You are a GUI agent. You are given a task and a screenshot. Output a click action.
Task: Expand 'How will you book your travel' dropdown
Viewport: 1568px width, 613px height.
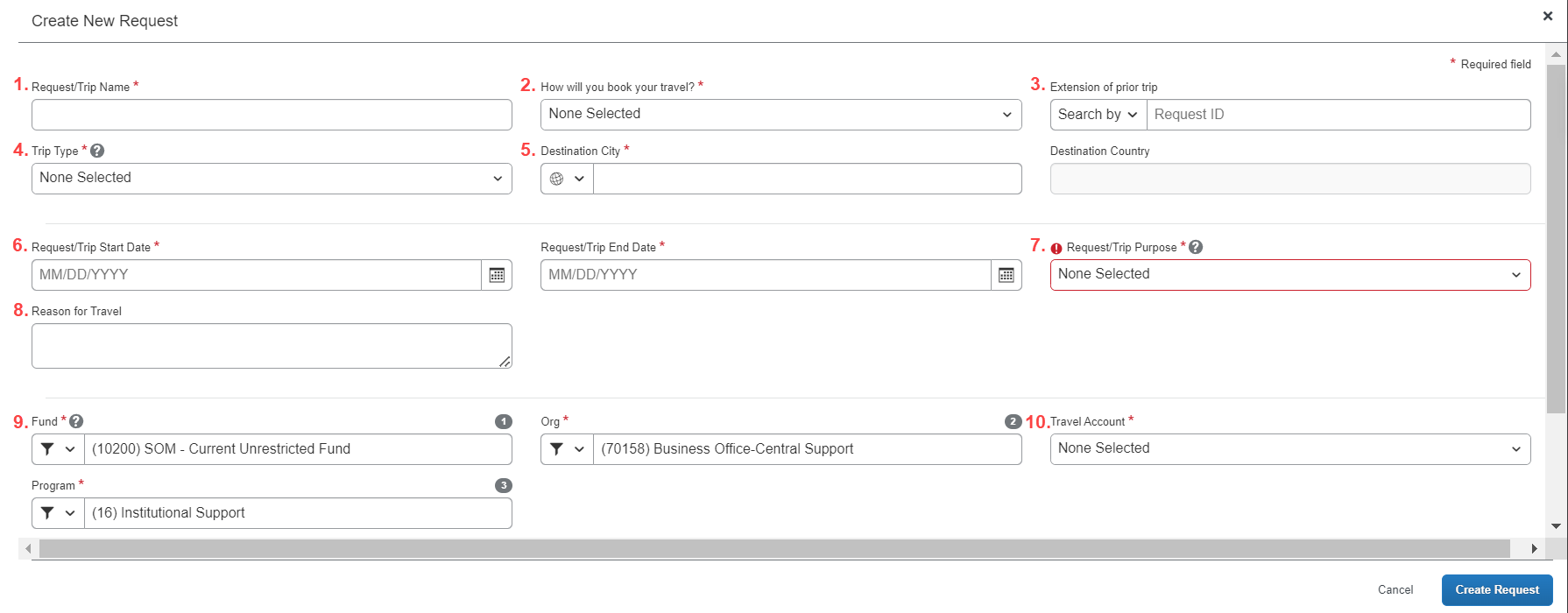coord(780,114)
